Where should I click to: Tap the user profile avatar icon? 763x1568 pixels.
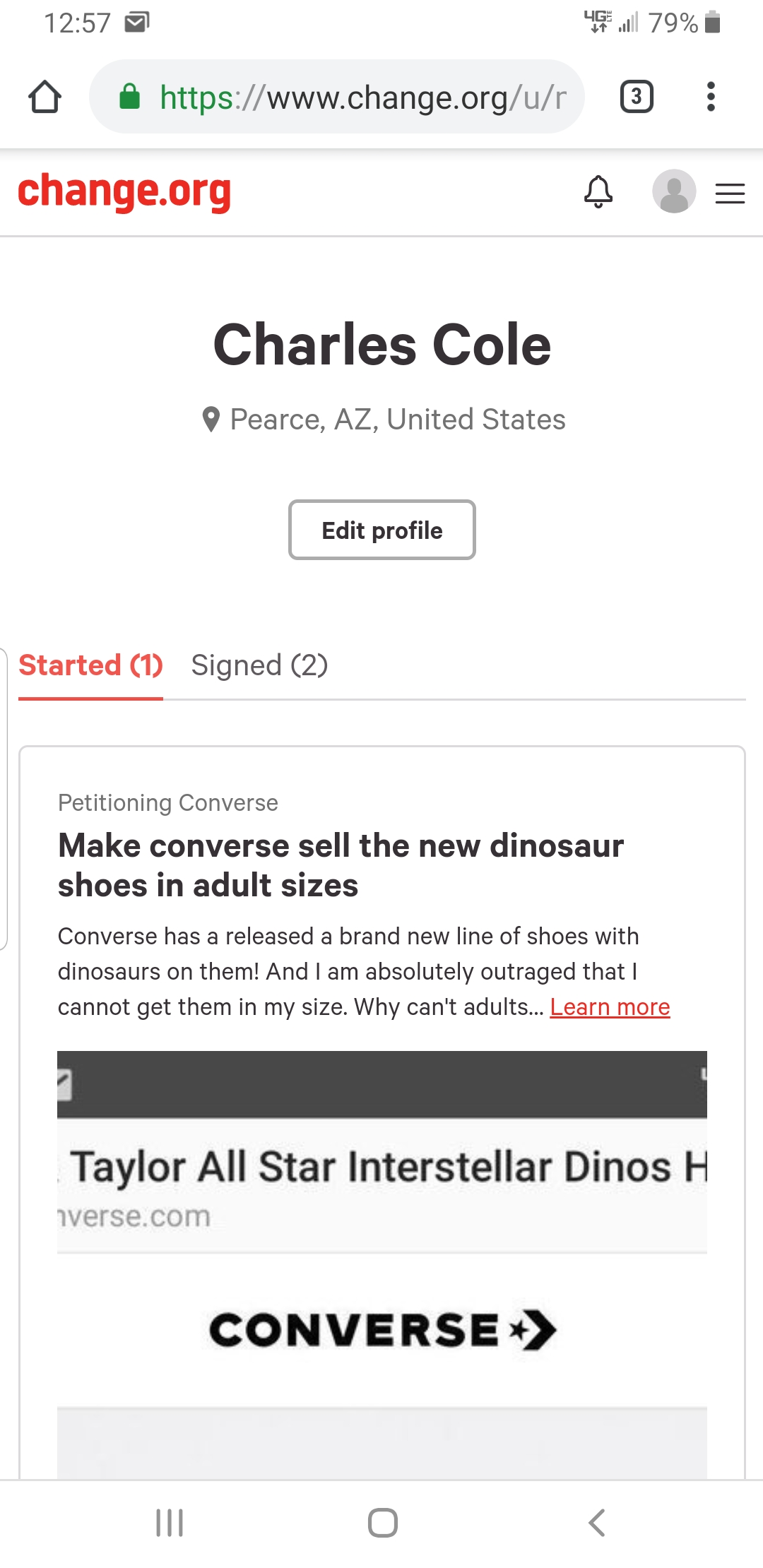[673, 191]
